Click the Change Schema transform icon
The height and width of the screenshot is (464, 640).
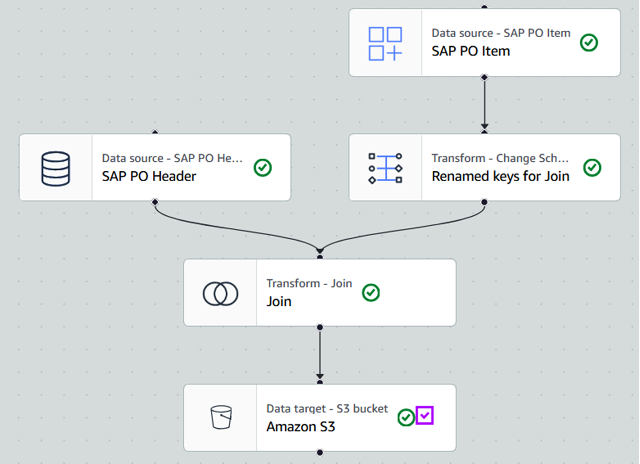[x=385, y=168]
